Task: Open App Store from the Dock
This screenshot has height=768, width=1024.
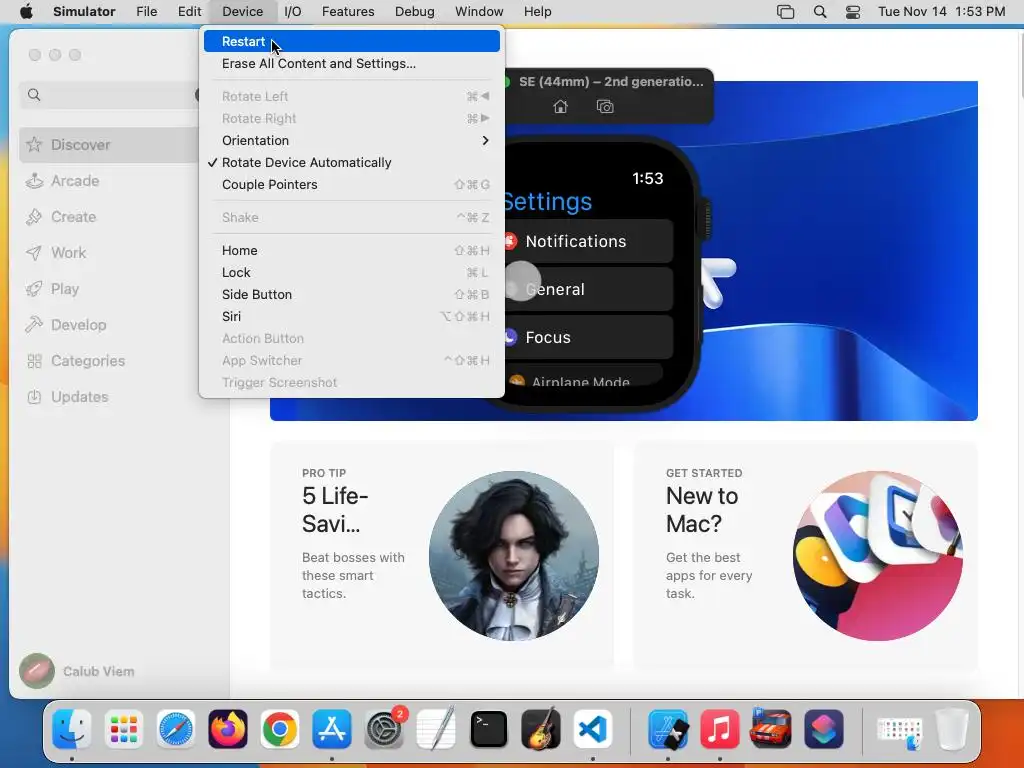Action: 332,728
